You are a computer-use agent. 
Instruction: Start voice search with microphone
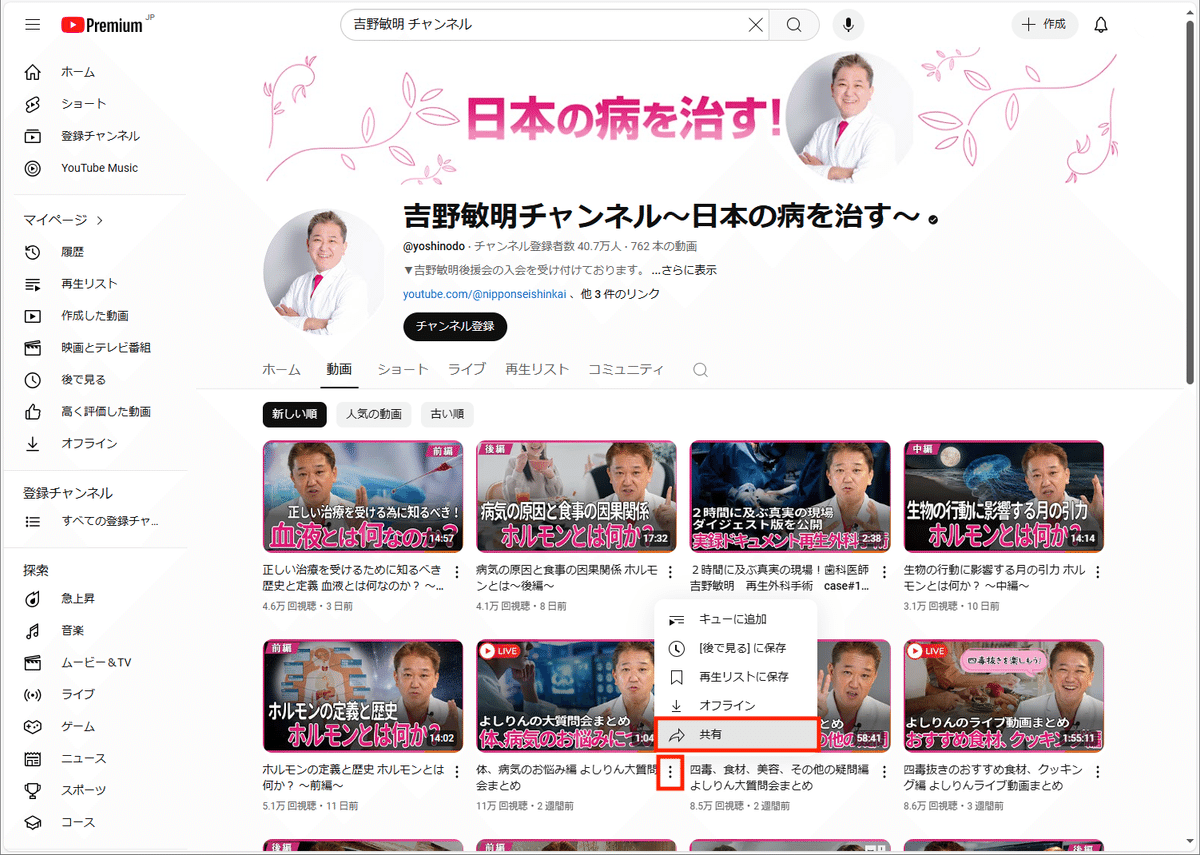(848, 25)
